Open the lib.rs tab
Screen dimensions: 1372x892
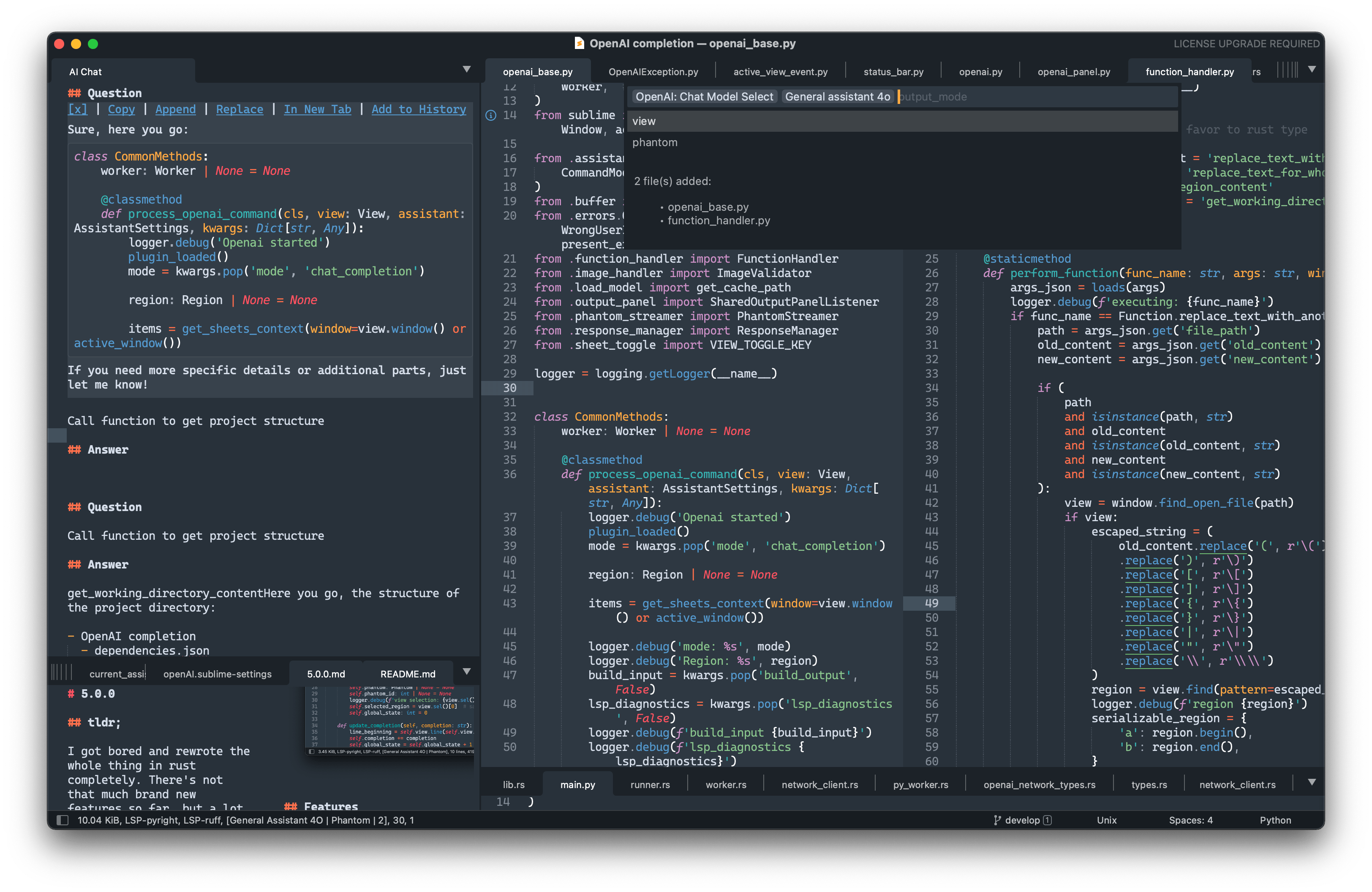coord(513,784)
